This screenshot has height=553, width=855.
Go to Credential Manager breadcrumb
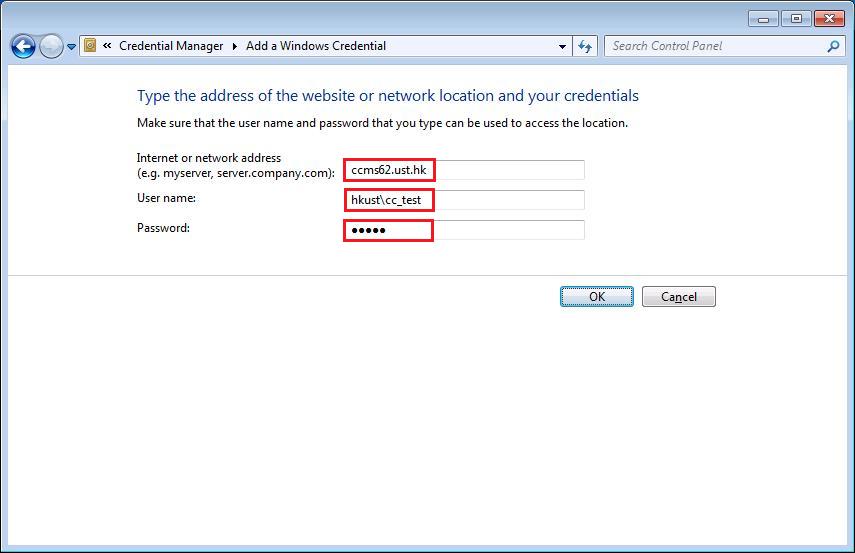(172, 46)
